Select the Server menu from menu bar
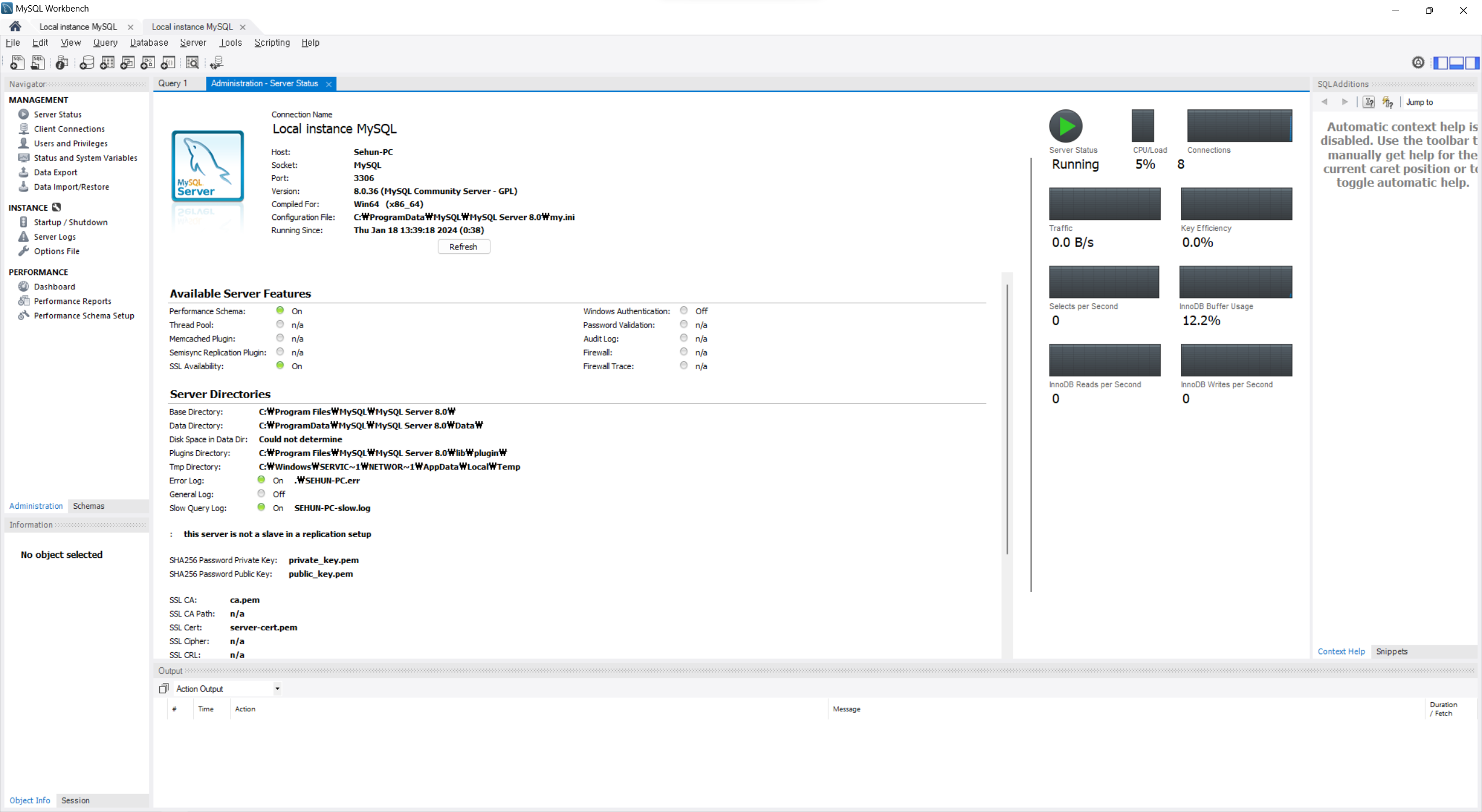 point(191,42)
